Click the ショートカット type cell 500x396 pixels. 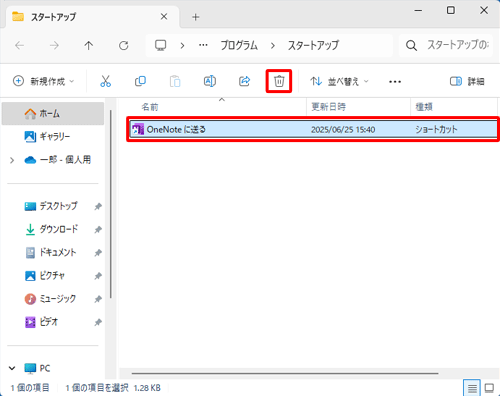point(436,129)
